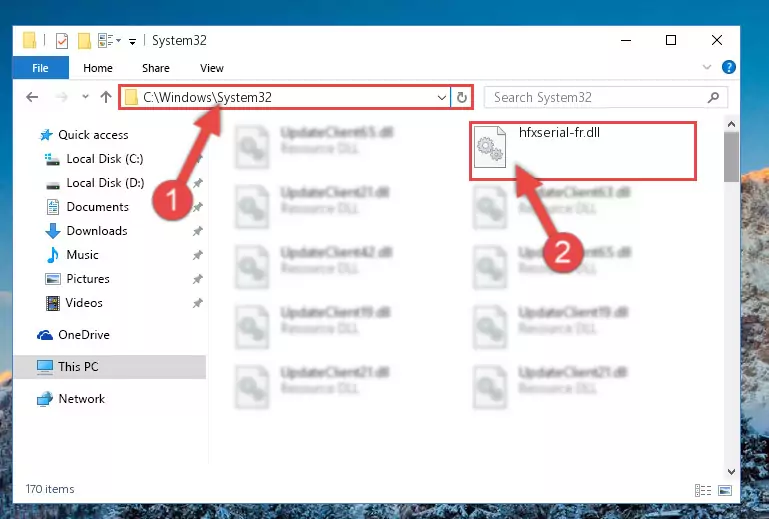Maximize the System32 window
The image size is (769, 519).
(671, 40)
